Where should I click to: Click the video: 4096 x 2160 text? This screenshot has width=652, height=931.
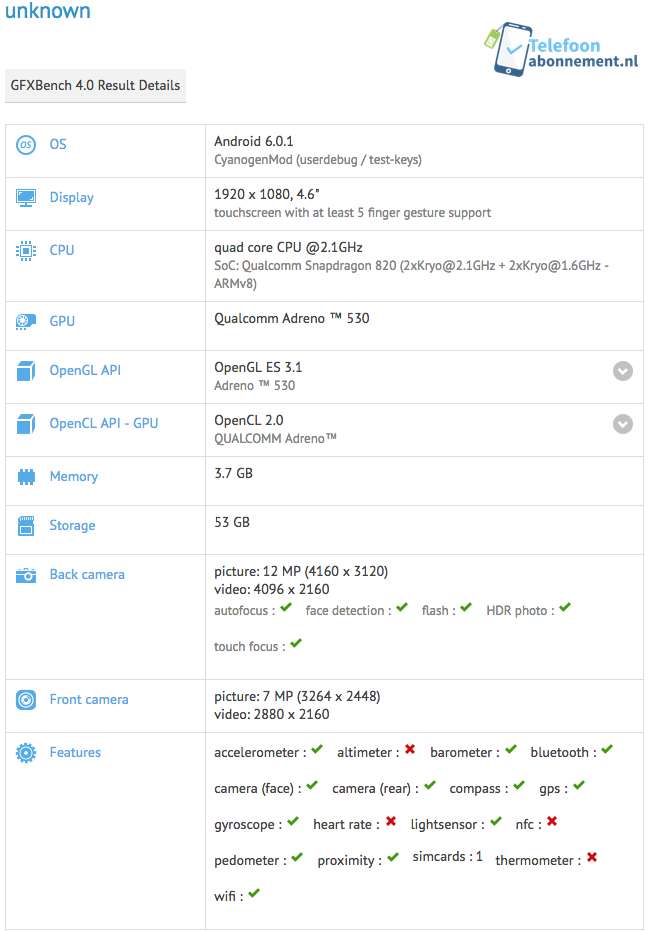tap(272, 590)
